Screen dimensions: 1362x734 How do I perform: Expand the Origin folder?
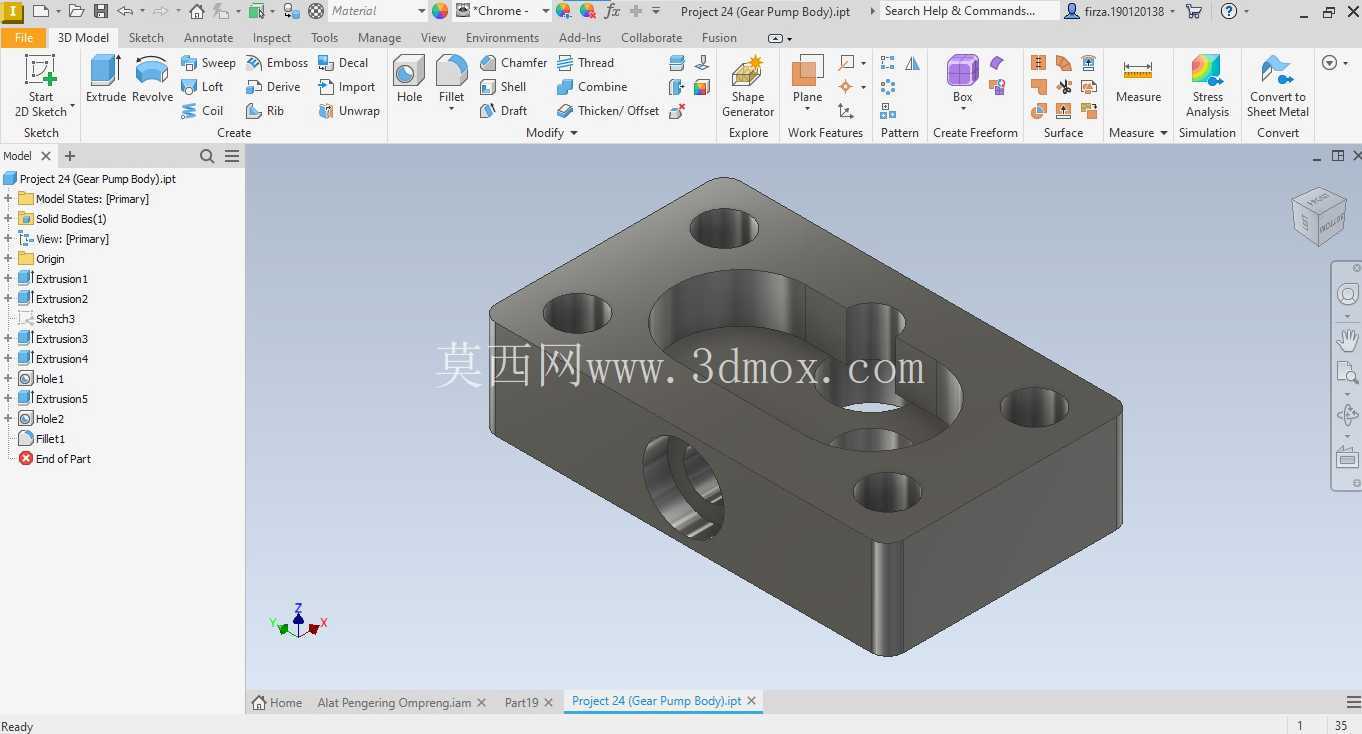click(8, 259)
